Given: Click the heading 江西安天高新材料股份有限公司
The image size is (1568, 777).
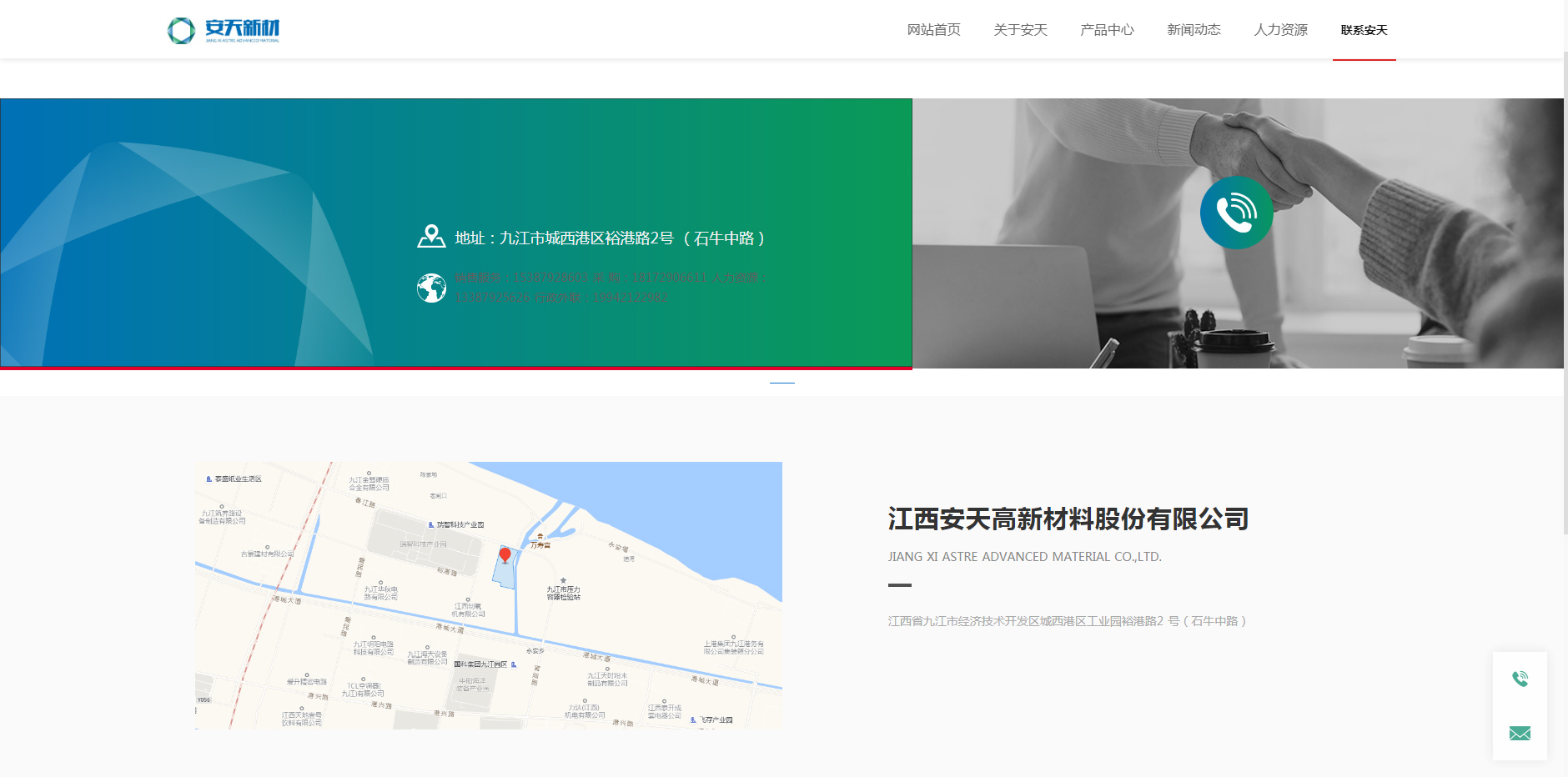Looking at the screenshot, I should [1068, 519].
